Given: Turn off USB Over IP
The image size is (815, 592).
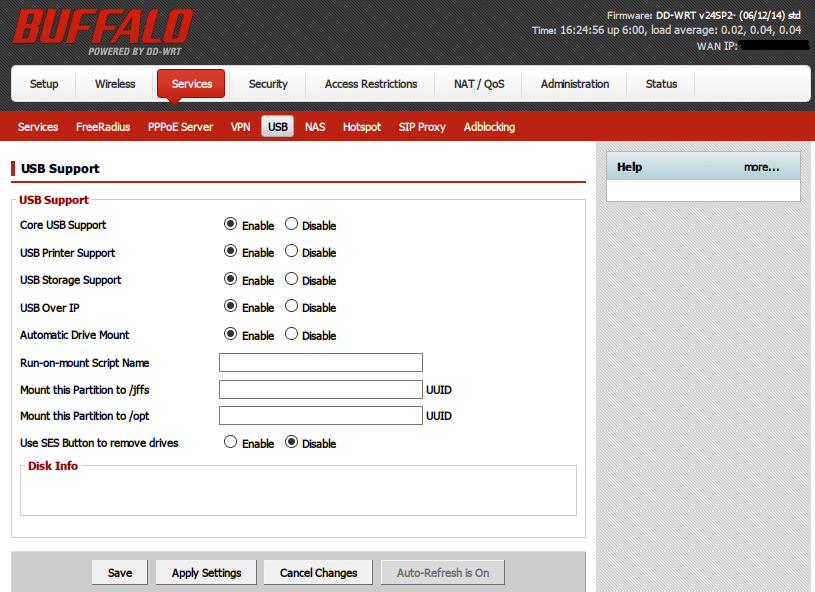Looking at the screenshot, I should (292, 307).
